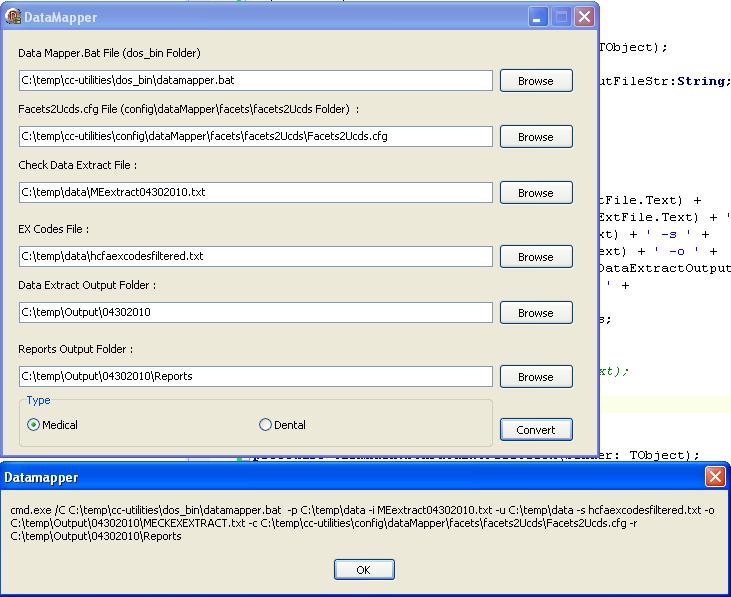Click the DataMapper app icon in title bar
731x597 pixels.
(13, 17)
